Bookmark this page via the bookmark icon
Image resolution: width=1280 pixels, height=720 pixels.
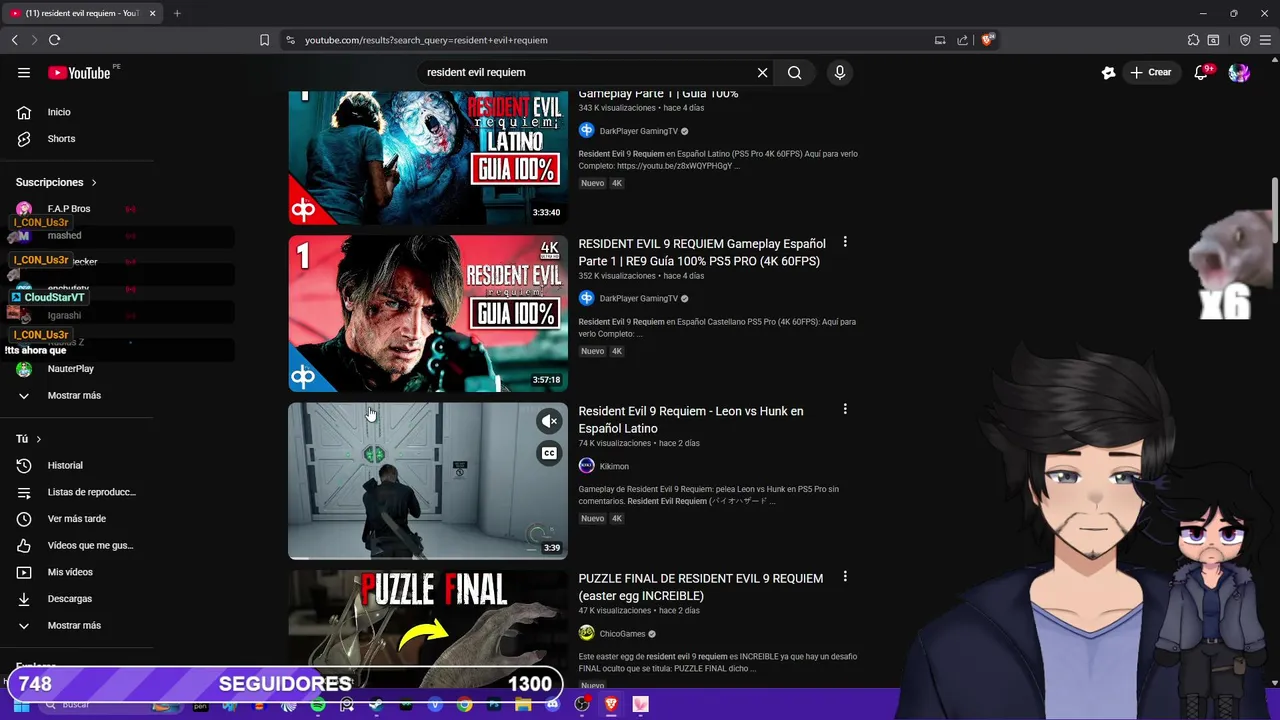point(264,40)
